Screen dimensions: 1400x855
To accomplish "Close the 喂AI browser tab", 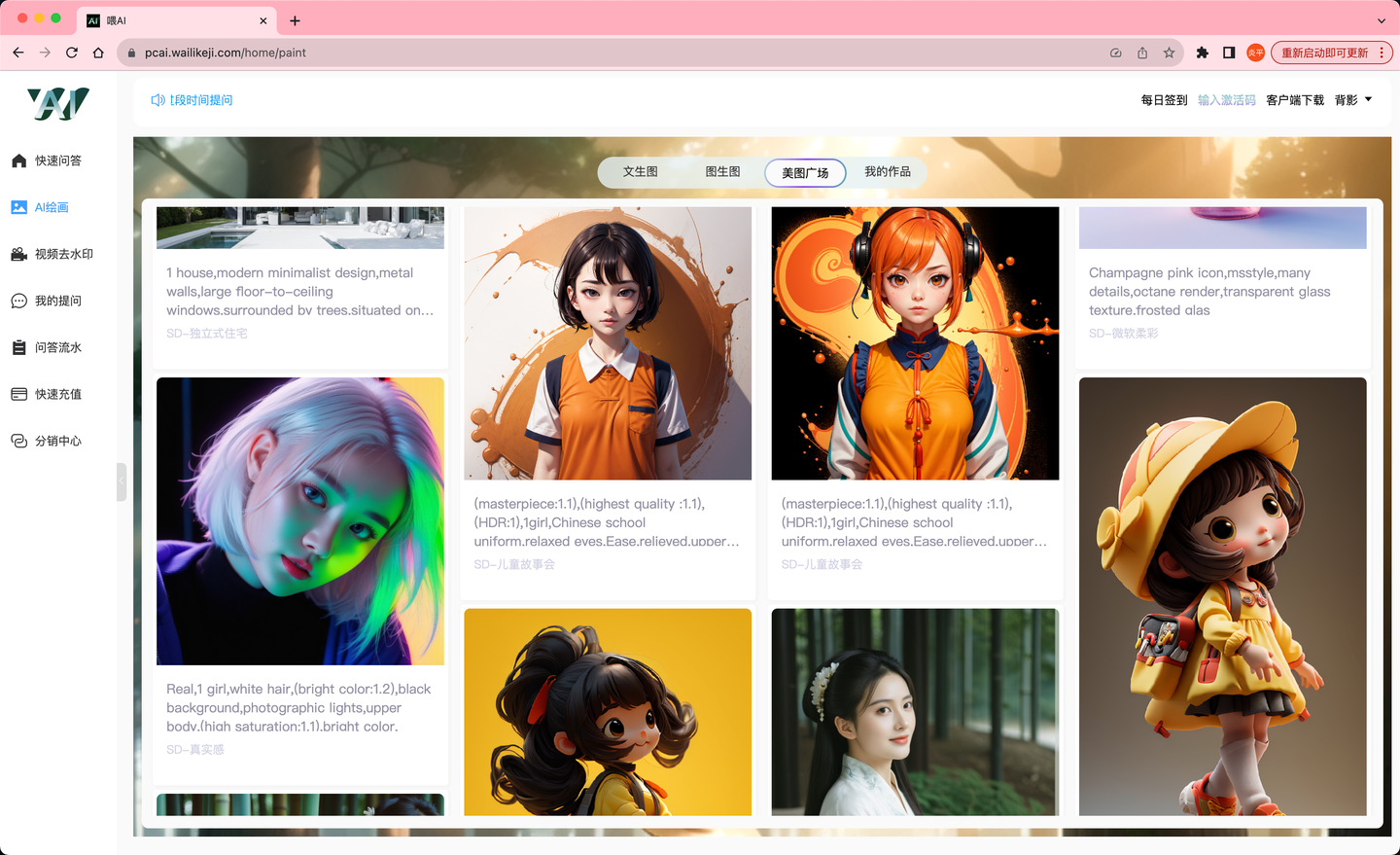I will 263,20.
